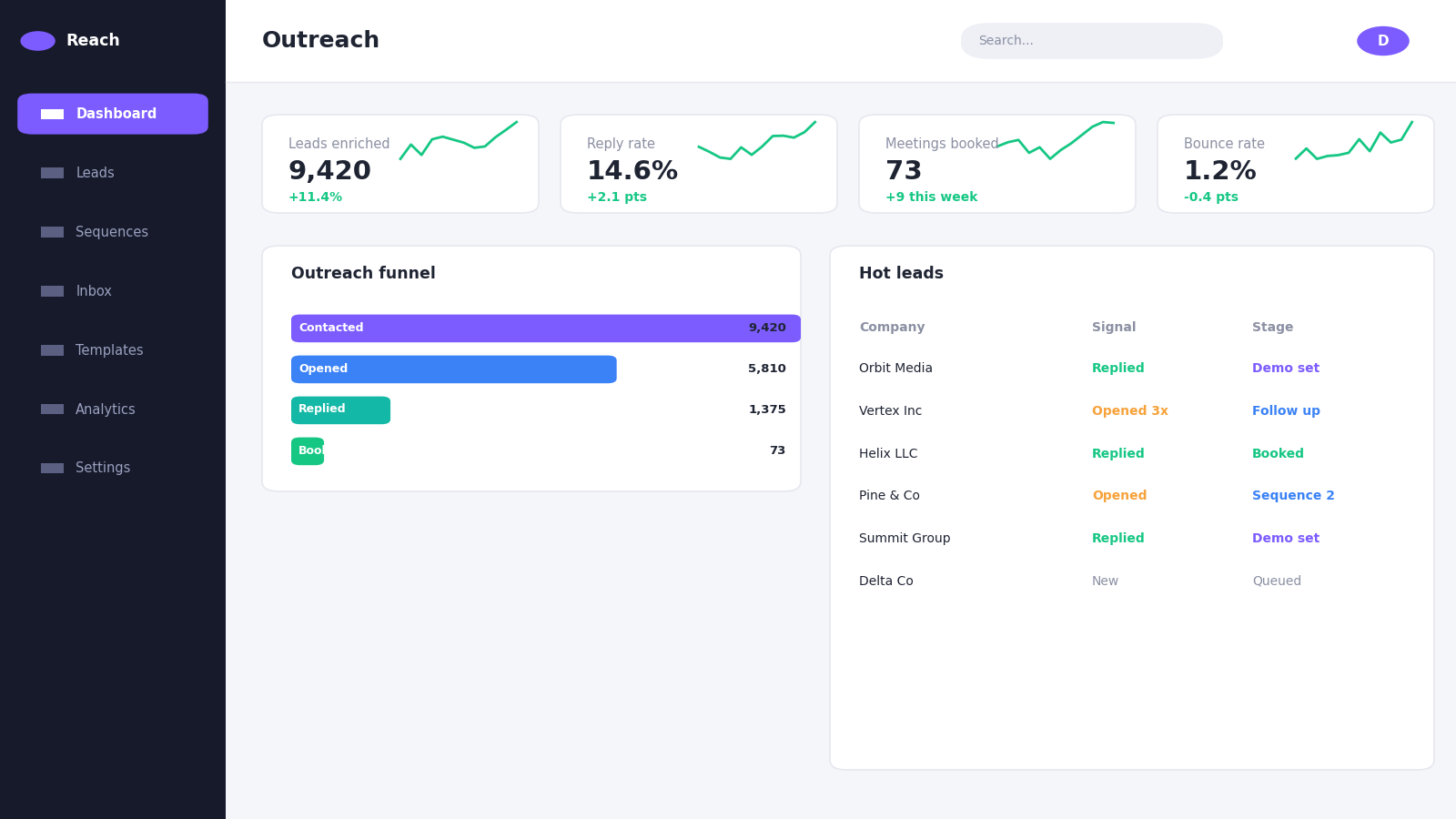Click the +11.4% change text
Viewport: 1456px width, 819px height.
316,197
